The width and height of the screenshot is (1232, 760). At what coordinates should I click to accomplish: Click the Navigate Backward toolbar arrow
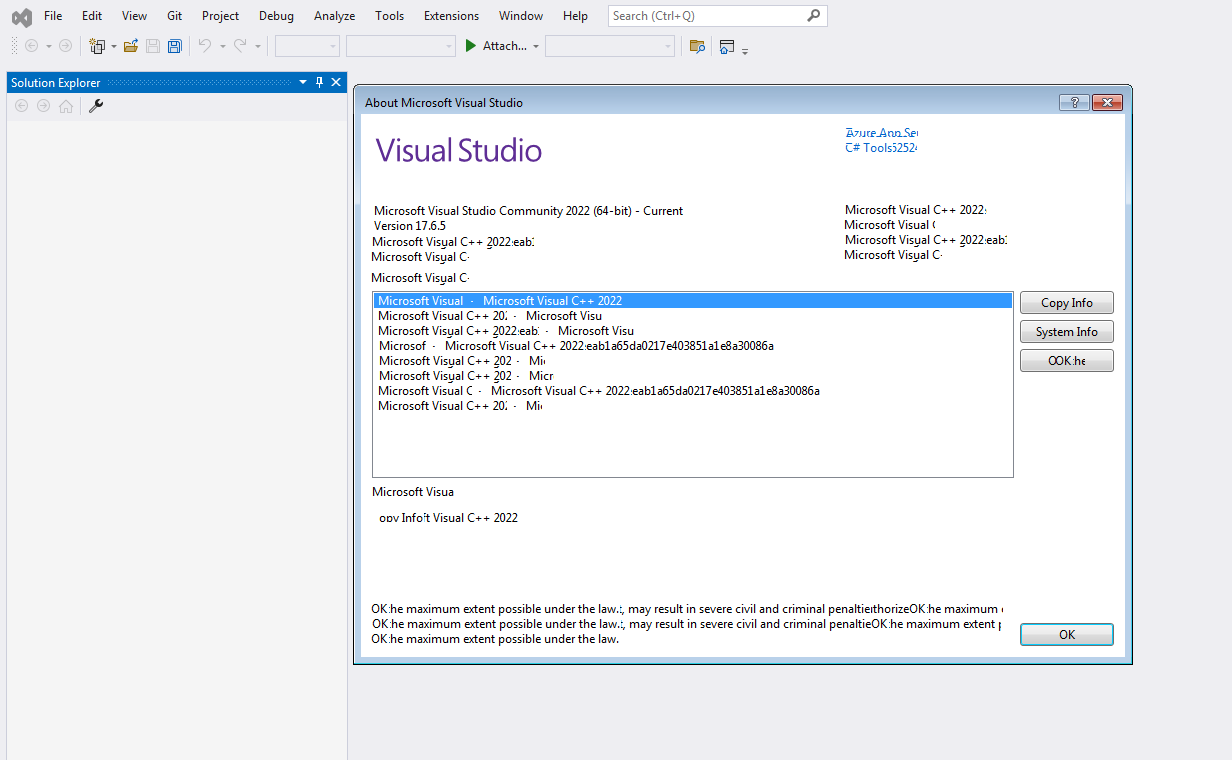point(32,46)
